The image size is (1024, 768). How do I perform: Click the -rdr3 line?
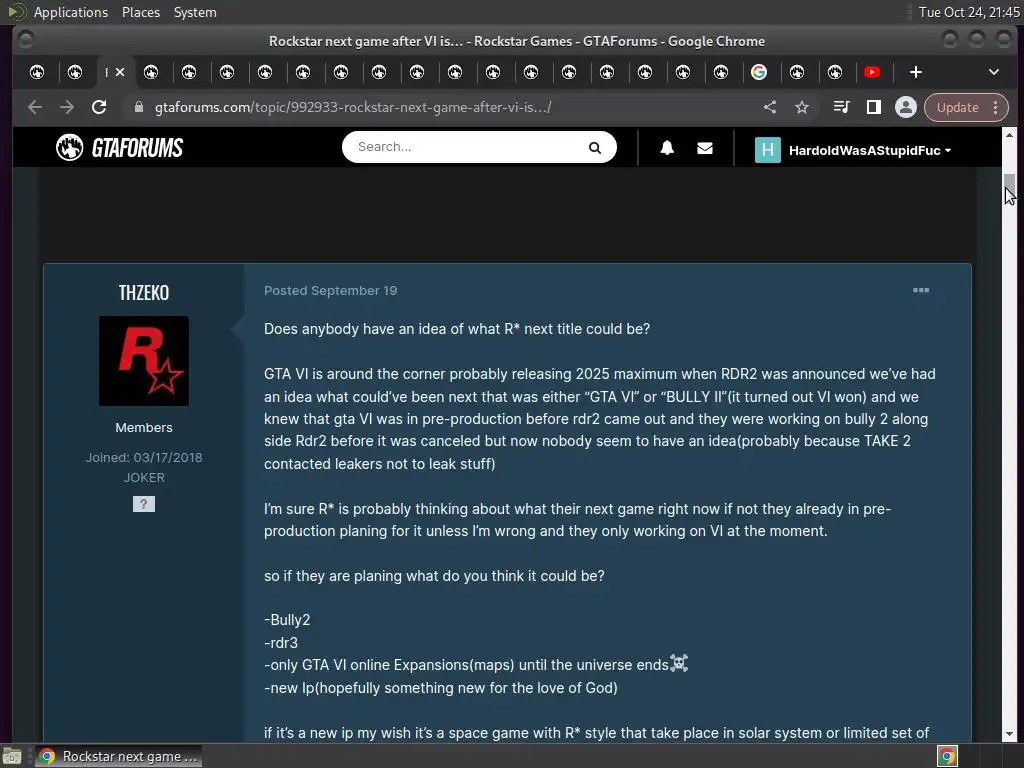pyautogui.click(x=281, y=643)
